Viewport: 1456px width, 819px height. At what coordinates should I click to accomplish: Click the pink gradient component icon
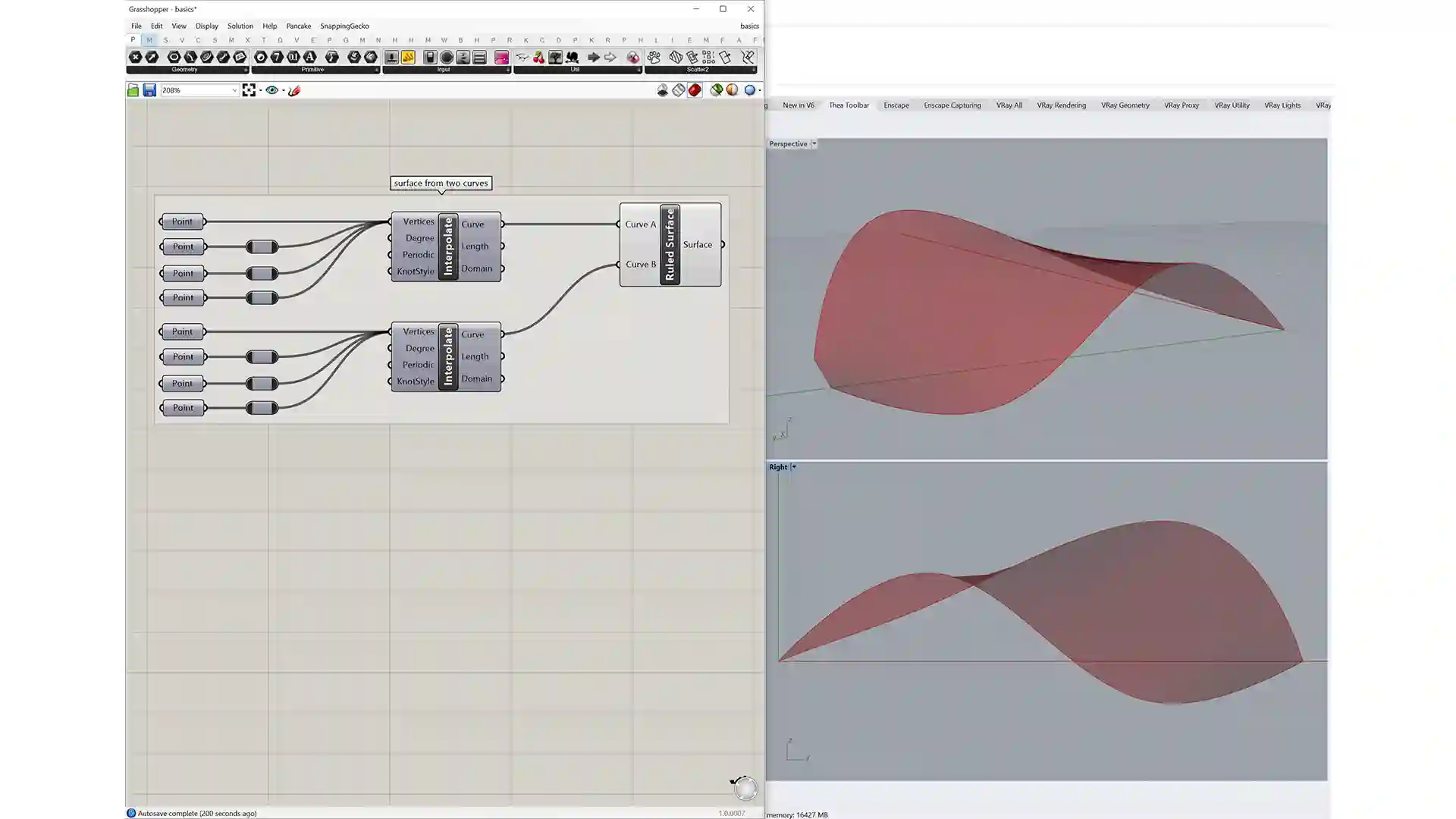click(501, 57)
